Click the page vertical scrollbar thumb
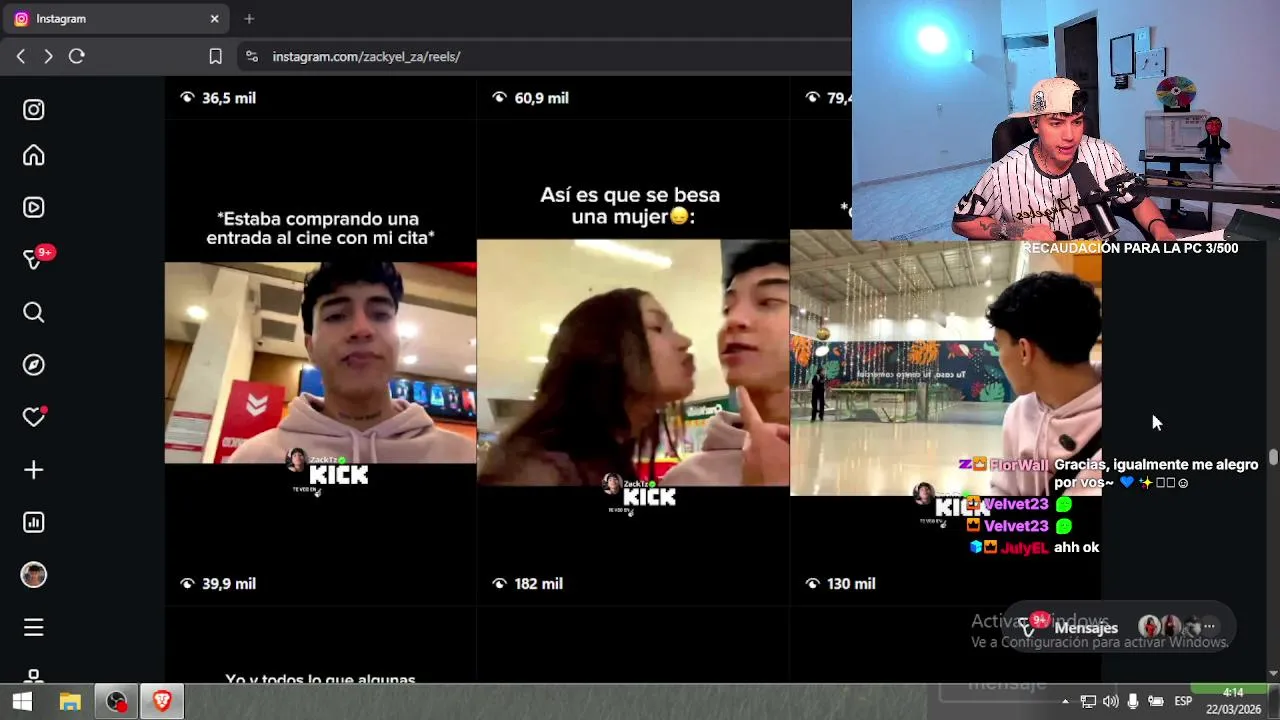 1273,457
